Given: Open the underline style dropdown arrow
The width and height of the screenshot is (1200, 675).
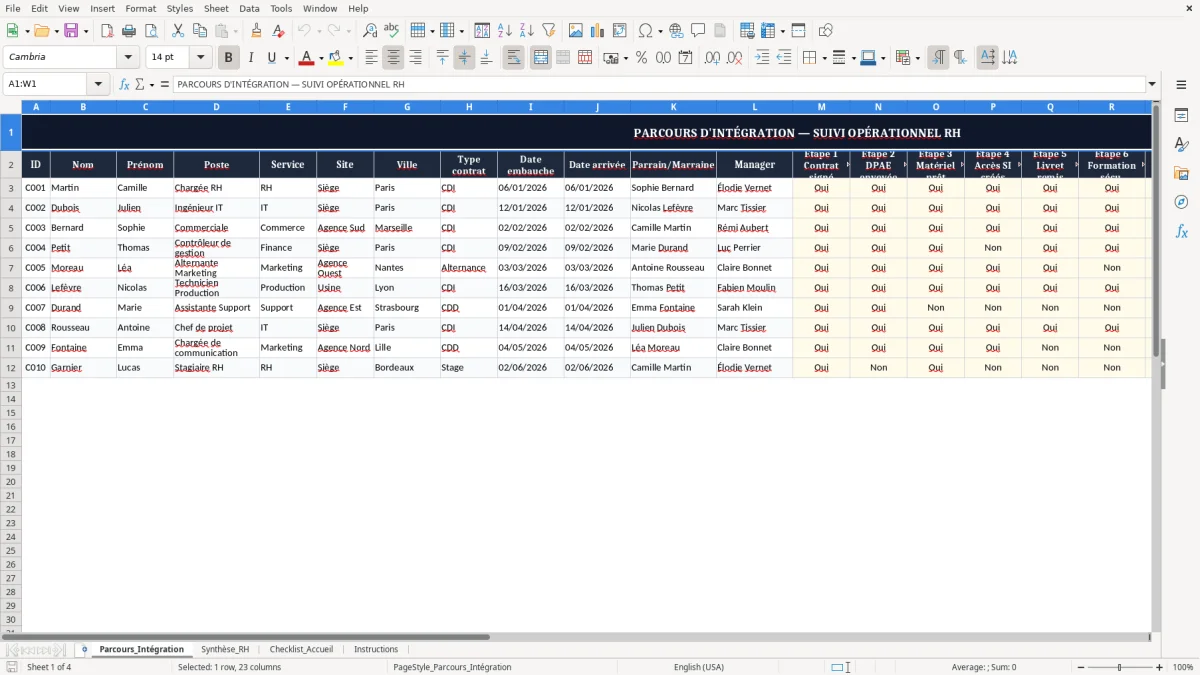Looking at the screenshot, I should pyautogui.click(x=286, y=58).
